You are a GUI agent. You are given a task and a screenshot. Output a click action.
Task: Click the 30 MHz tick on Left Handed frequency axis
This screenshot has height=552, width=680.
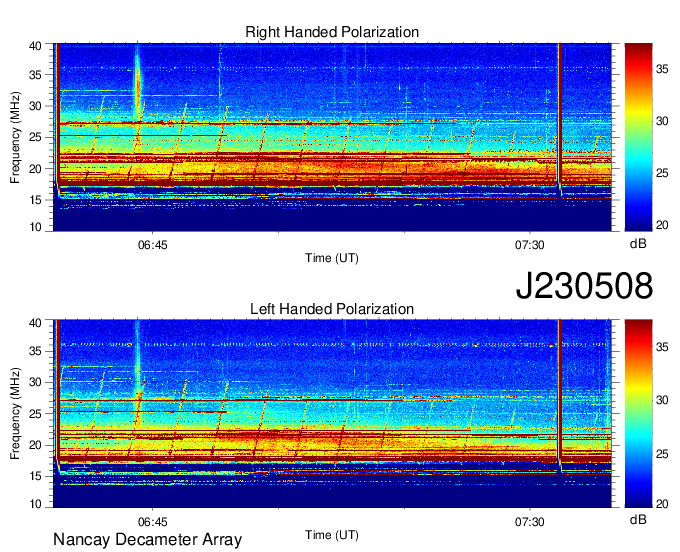pos(35,382)
